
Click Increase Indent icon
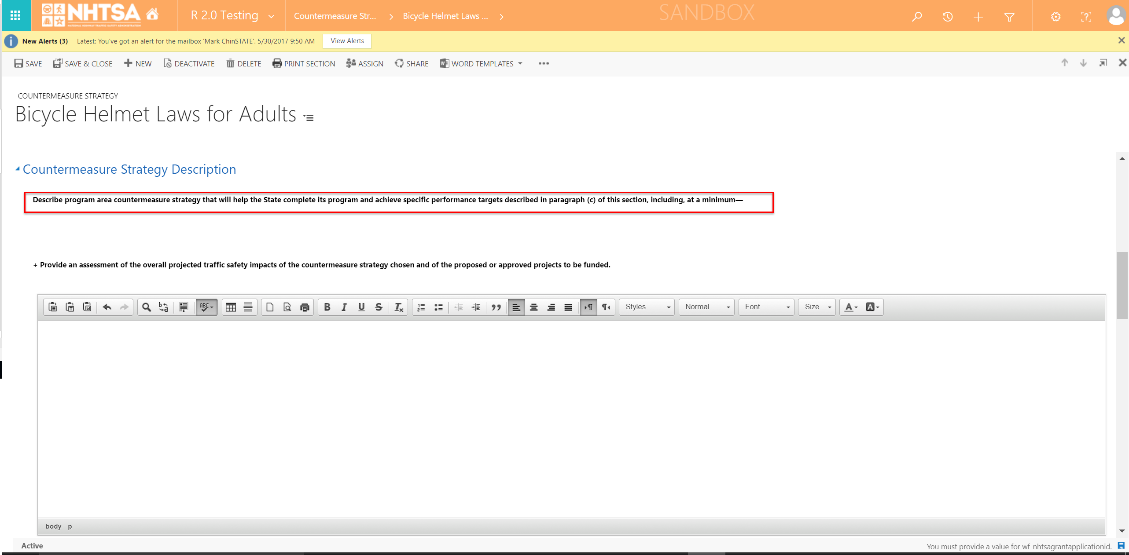tap(476, 307)
